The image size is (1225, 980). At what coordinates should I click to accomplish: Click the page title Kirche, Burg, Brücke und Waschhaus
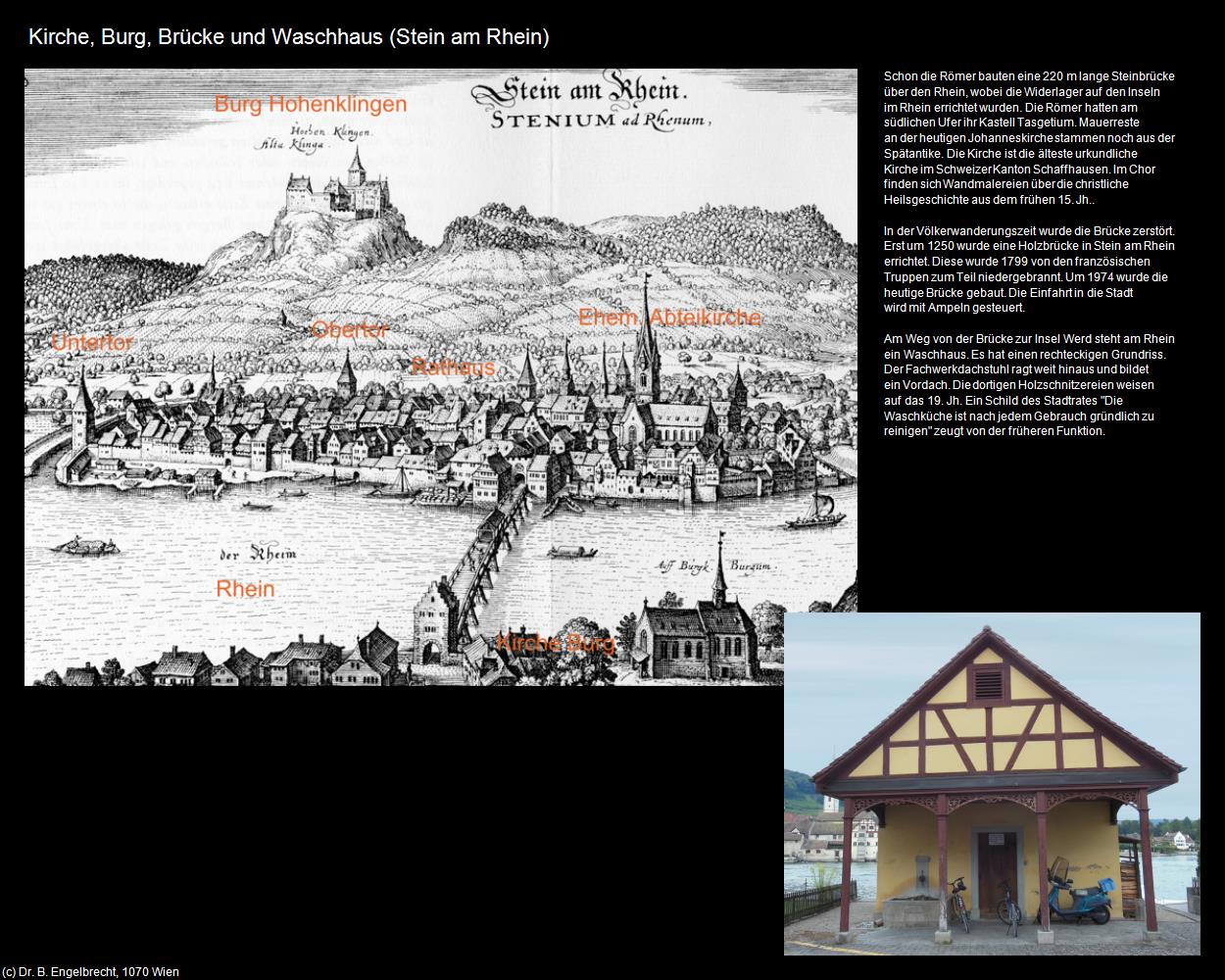[x=289, y=37]
